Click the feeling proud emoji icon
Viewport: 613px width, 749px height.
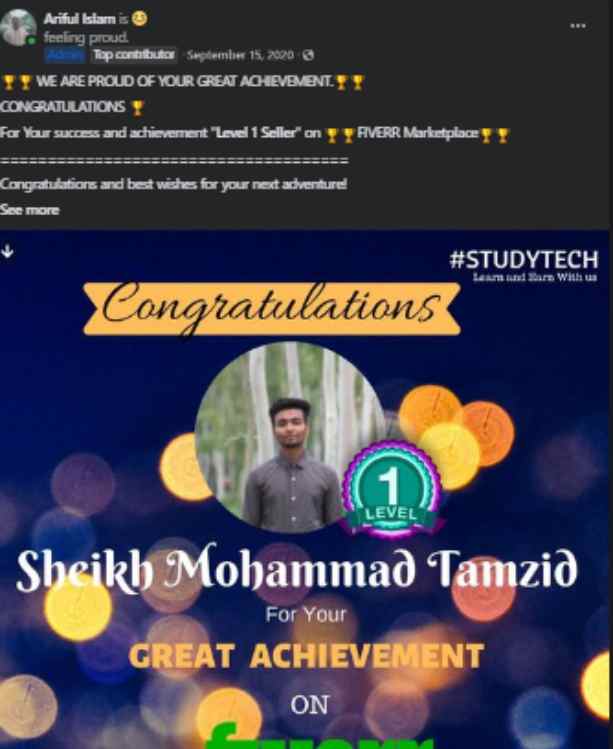140,19
